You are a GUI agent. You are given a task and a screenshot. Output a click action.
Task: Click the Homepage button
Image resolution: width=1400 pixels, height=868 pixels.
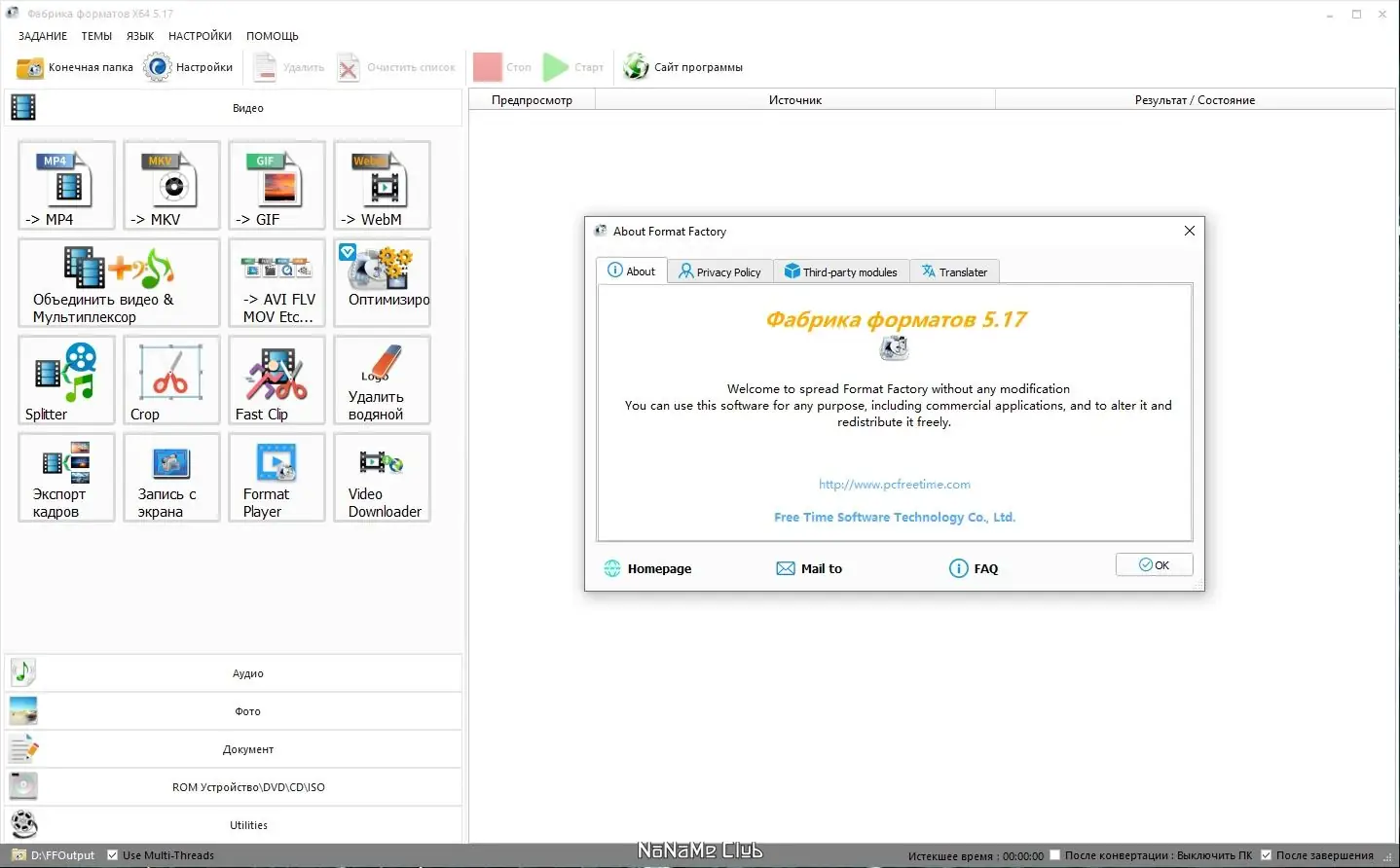coord(647,568)
